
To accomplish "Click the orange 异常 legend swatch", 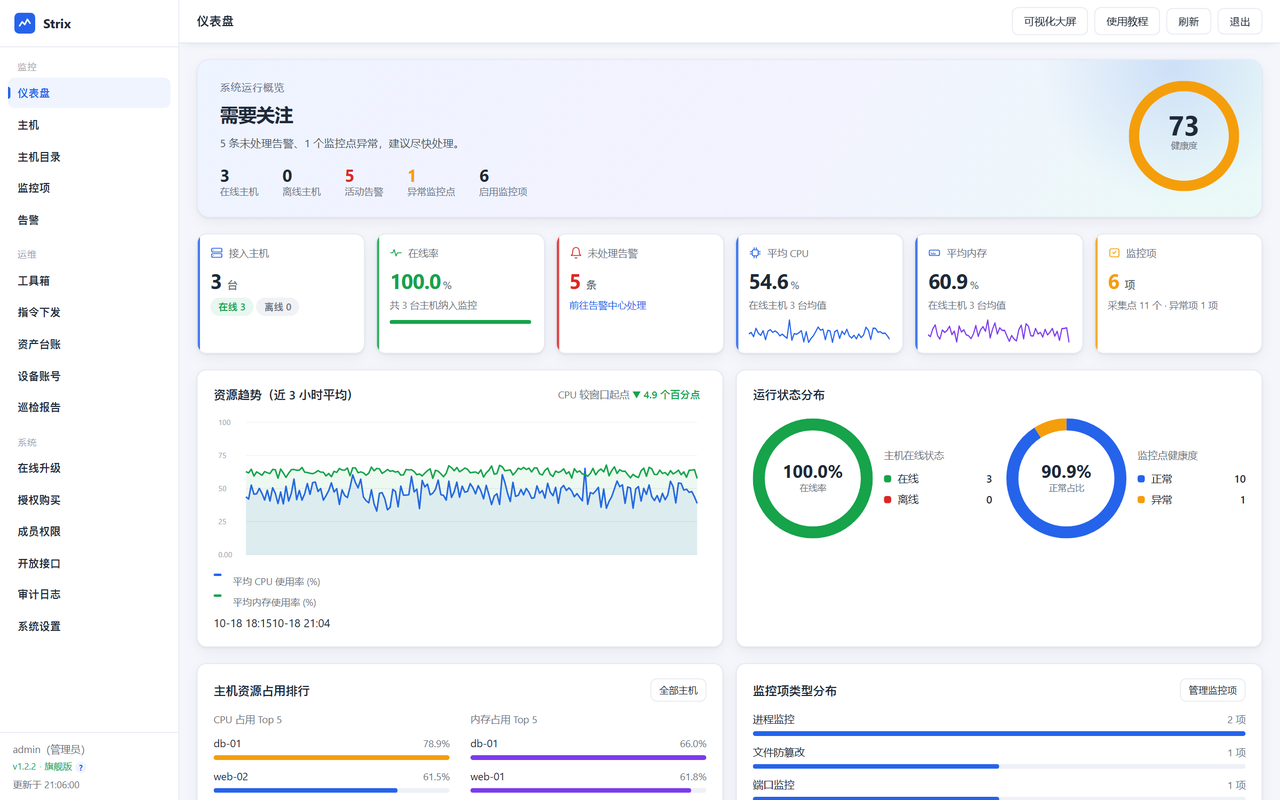I will pyautogui.click(x=1142, y=500).
